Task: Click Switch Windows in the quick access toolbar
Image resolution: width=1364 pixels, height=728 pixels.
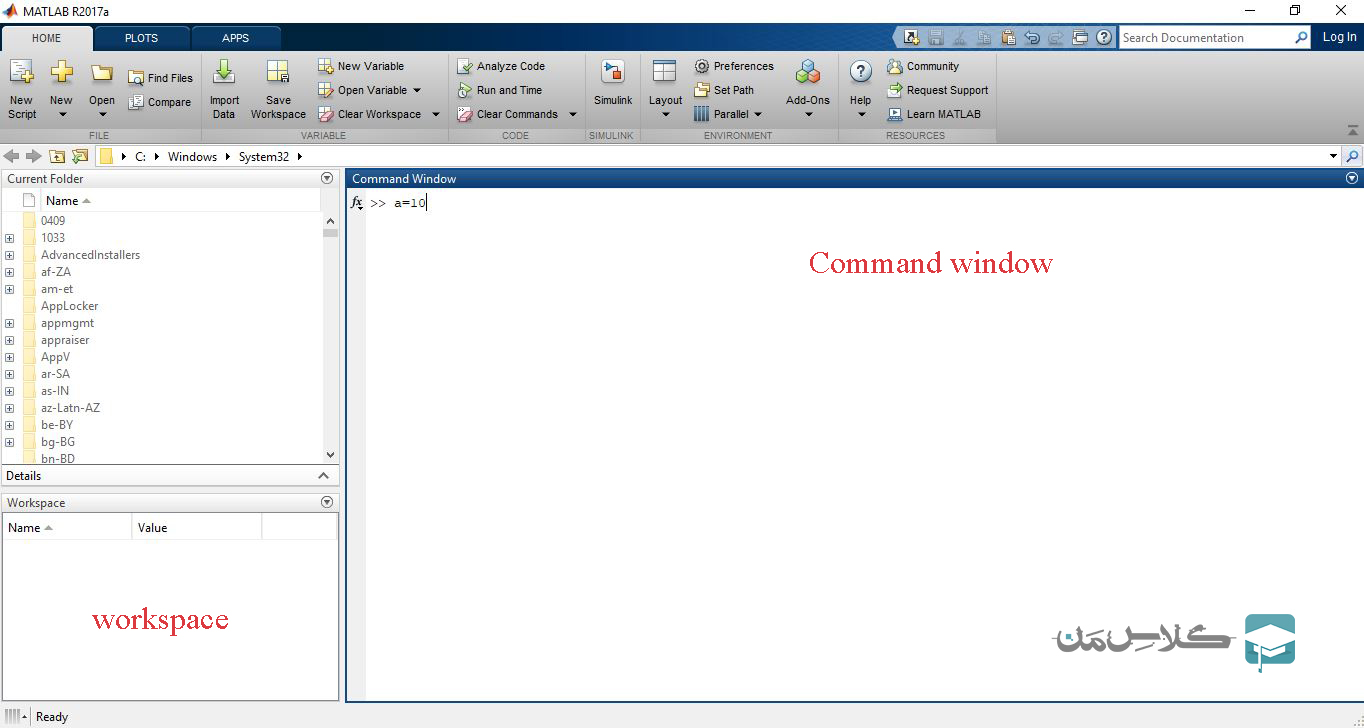Action: tap(1080, 37)
